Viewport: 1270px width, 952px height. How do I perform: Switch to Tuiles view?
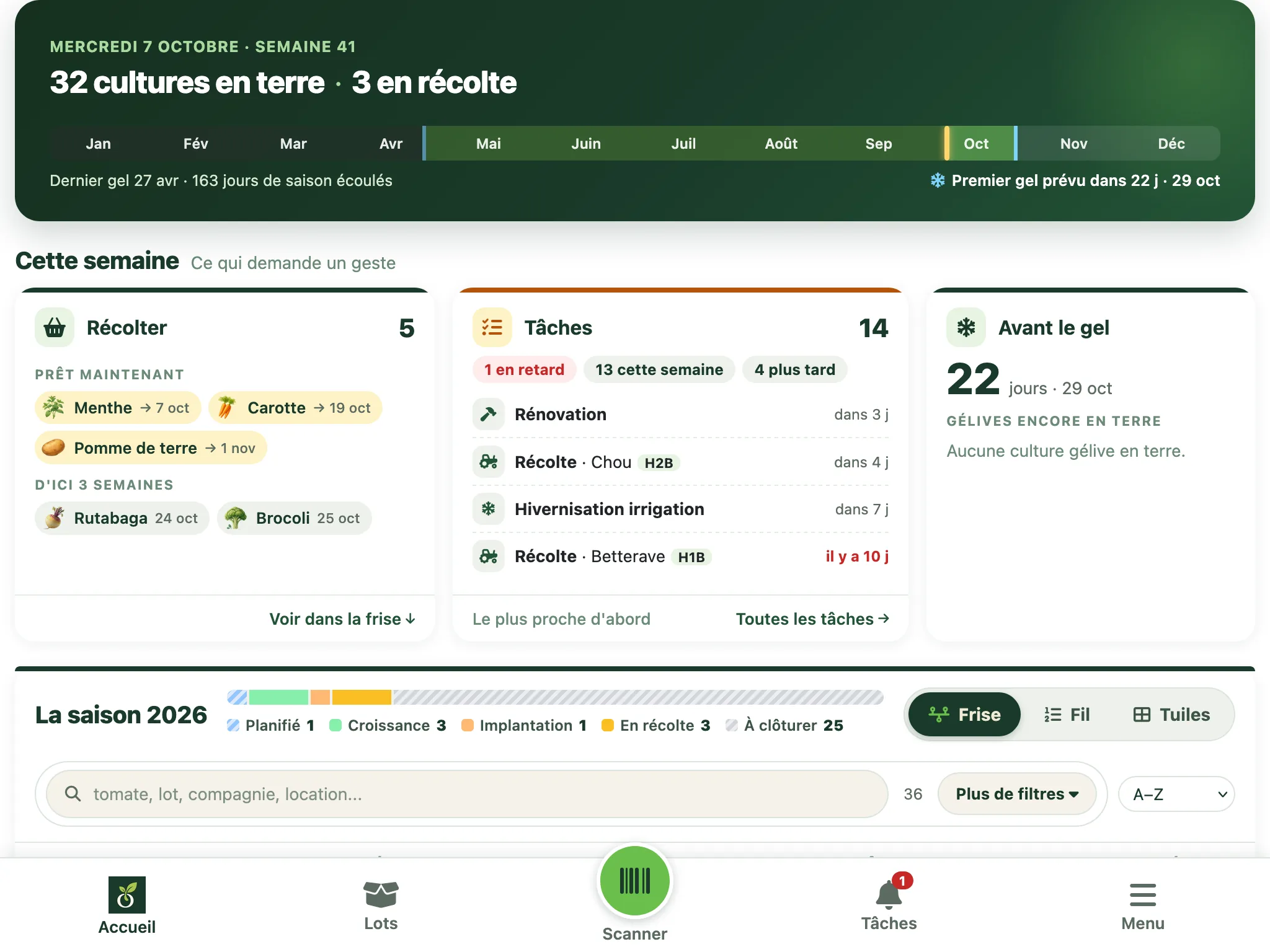point(1171,715)
